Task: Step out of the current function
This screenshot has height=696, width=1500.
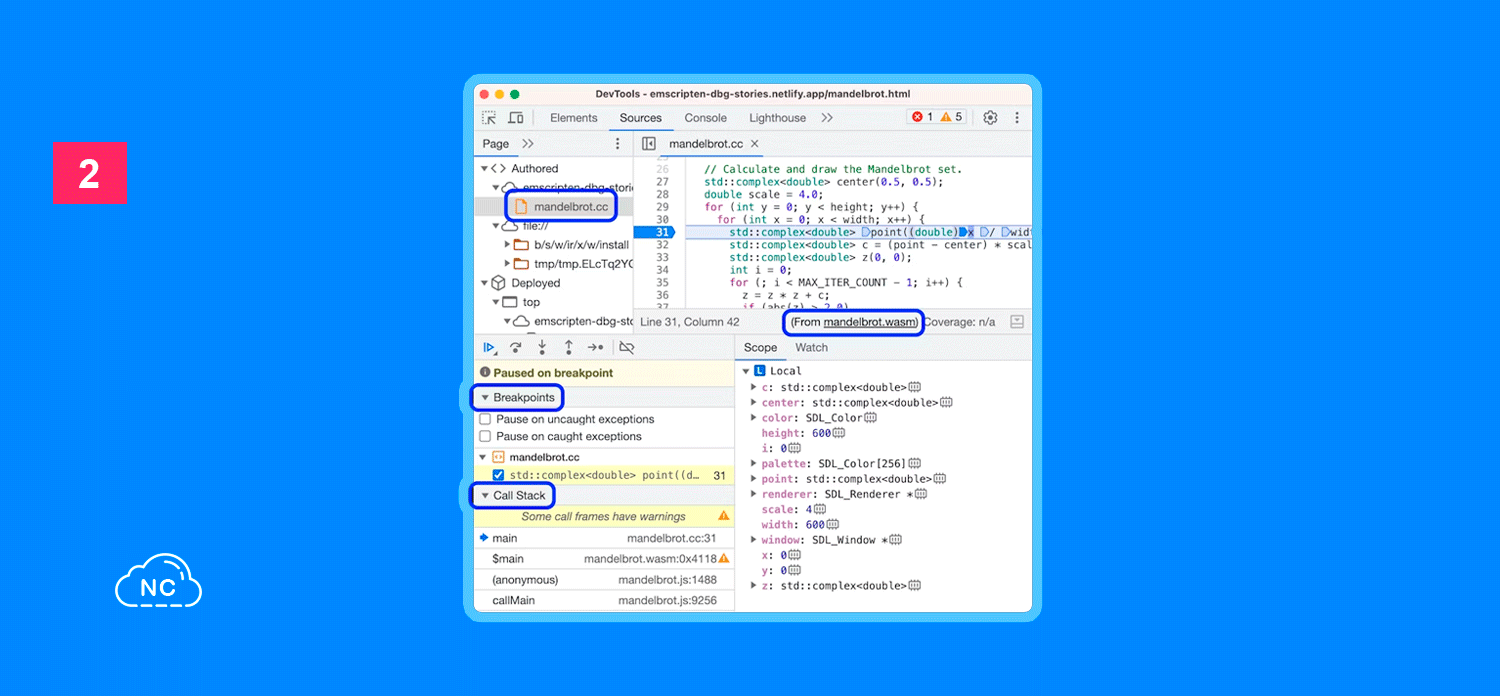Action: pyautogui.click(x=568, y=347)
